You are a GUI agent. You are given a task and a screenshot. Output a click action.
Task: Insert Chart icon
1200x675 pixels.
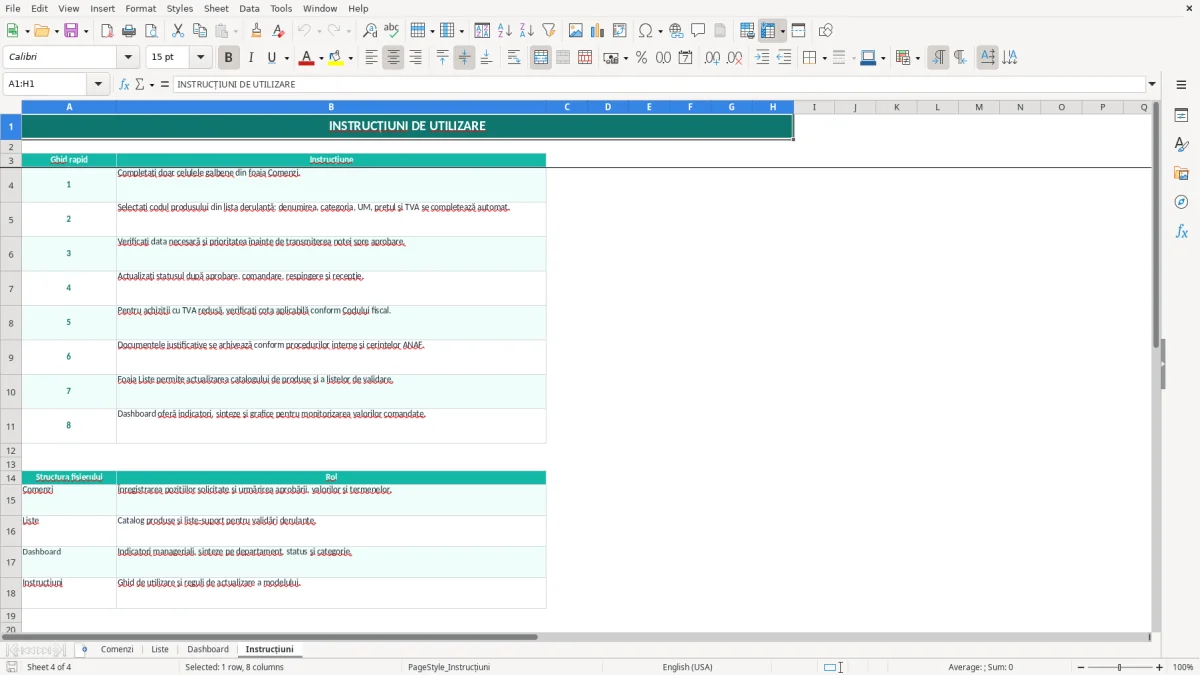(x=598, y=30)
